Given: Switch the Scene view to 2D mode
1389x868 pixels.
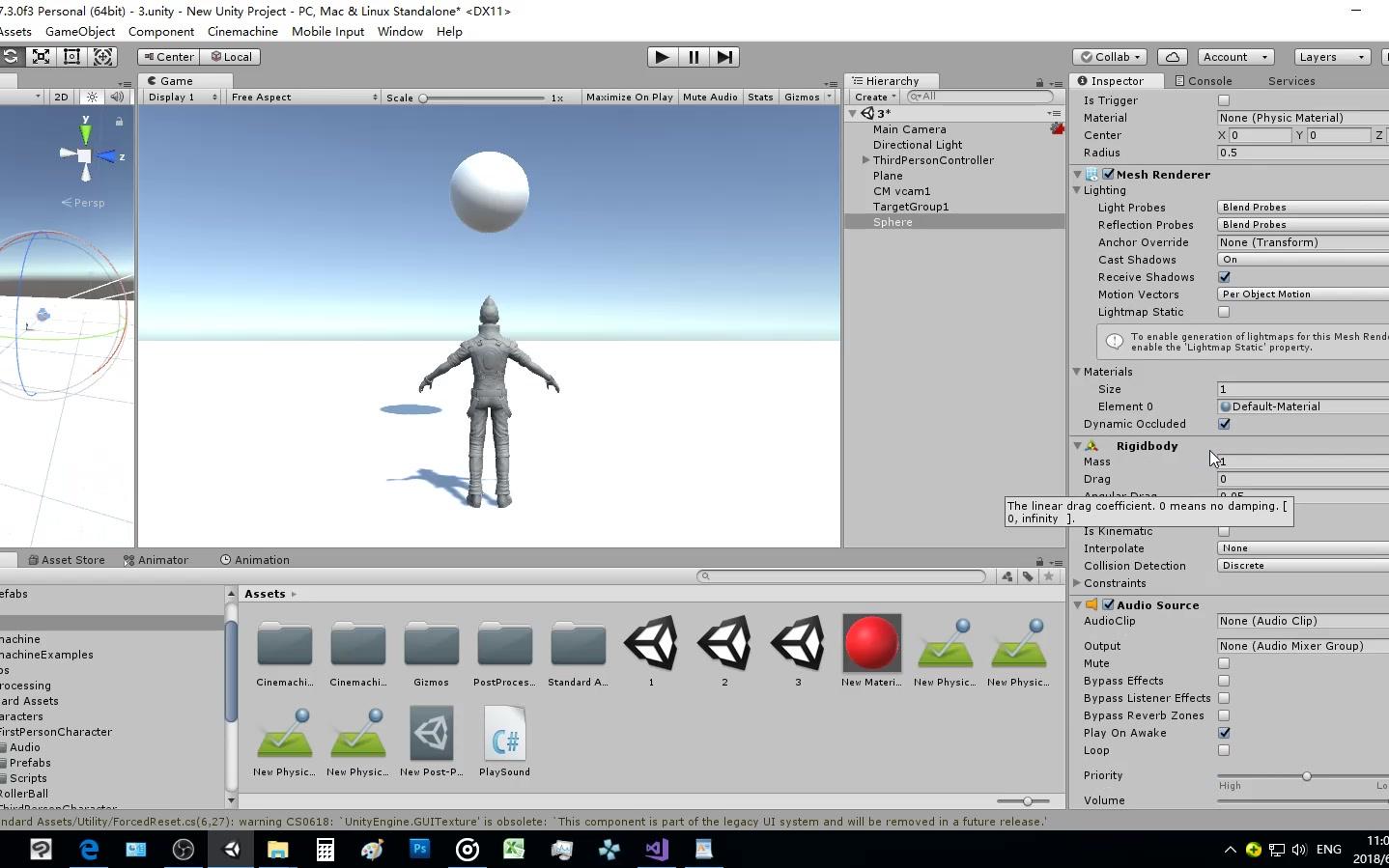Looking at the screenshot, I should click(61, 97).
